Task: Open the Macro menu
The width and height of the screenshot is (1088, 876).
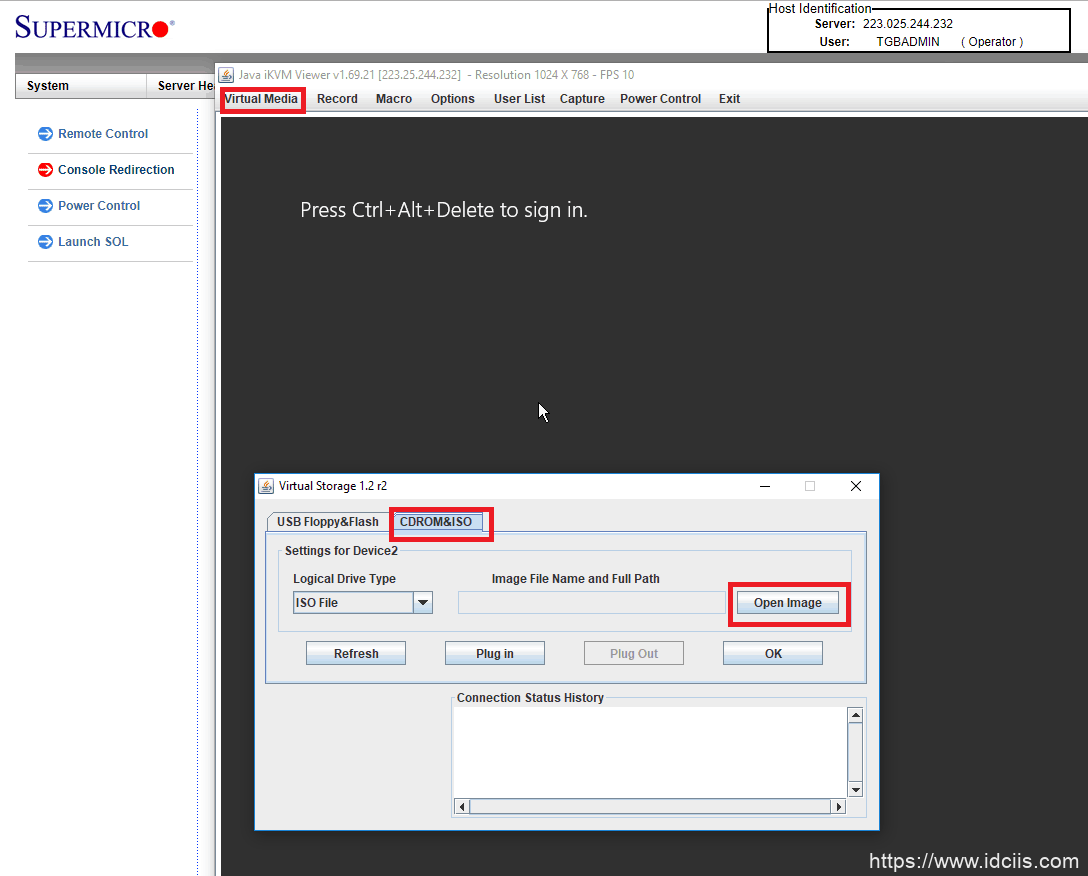Action: (x=394, y=99)
